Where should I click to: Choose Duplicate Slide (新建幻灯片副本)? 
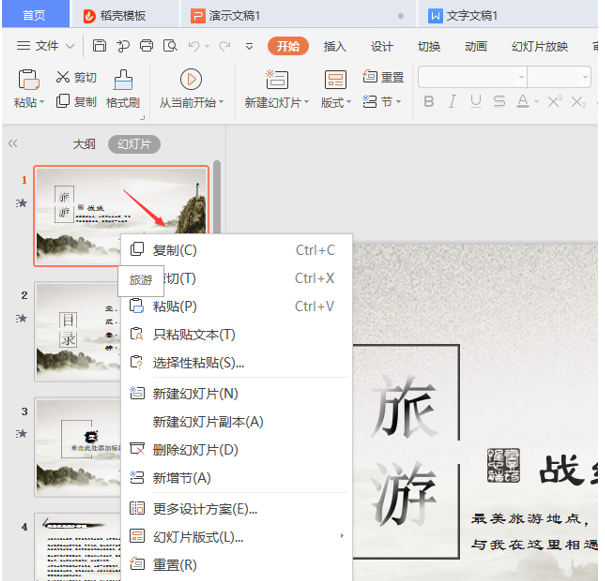236,422
